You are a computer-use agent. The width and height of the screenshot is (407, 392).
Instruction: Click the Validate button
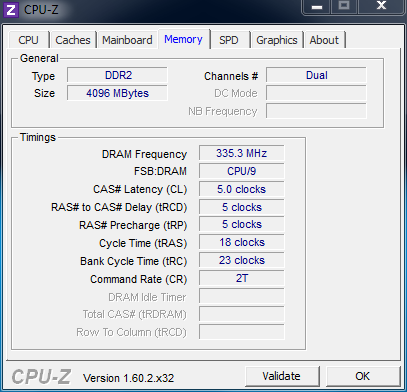282,376
